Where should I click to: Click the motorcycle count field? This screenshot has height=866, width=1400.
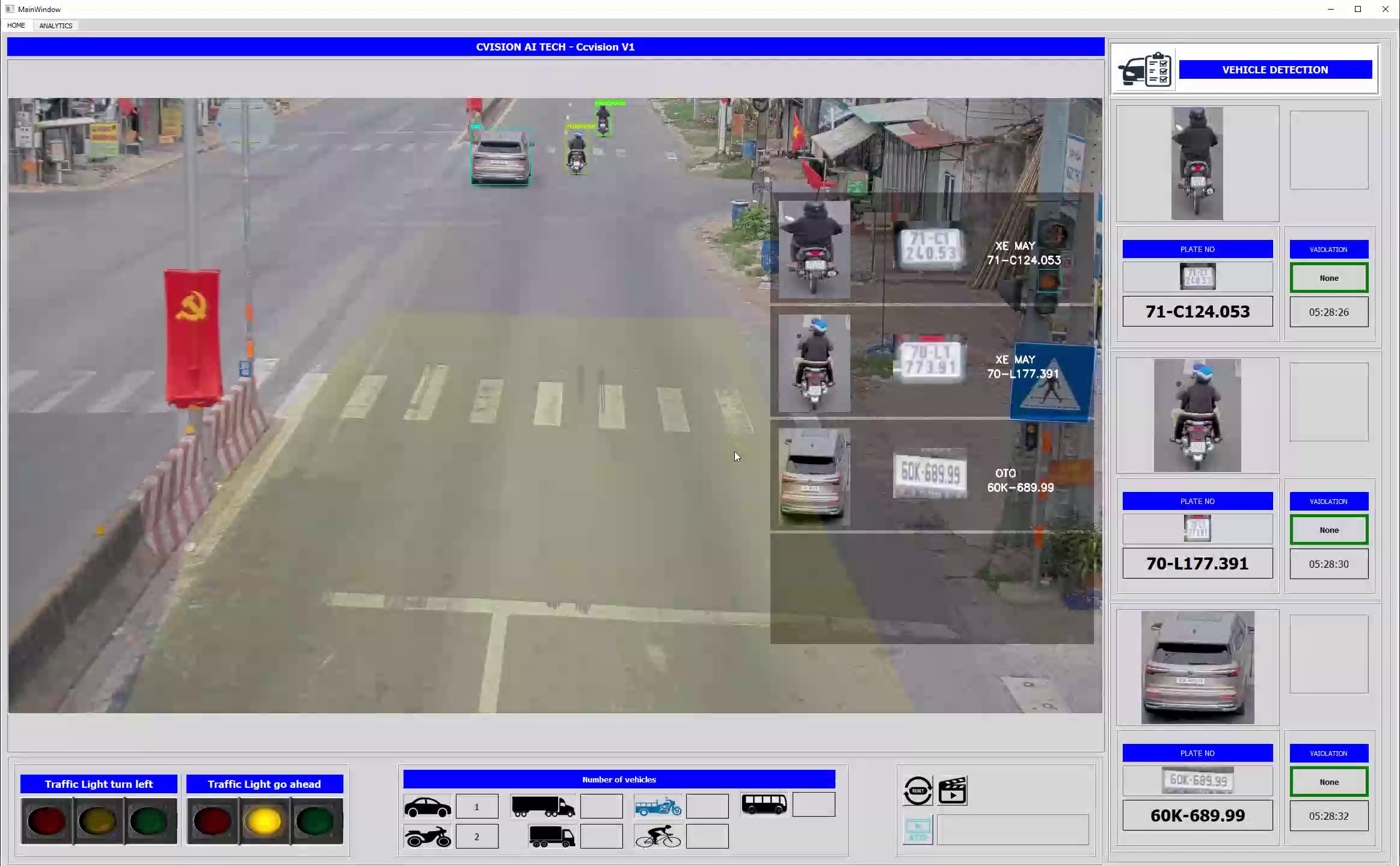pyautogui.click(x=477, y=837)
